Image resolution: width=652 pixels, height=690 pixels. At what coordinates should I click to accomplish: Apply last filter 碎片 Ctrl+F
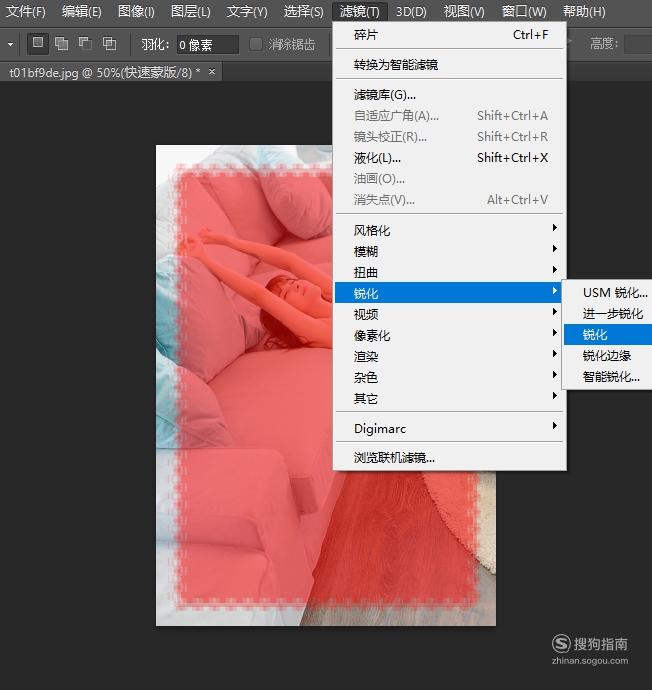(x=450, y=35)
